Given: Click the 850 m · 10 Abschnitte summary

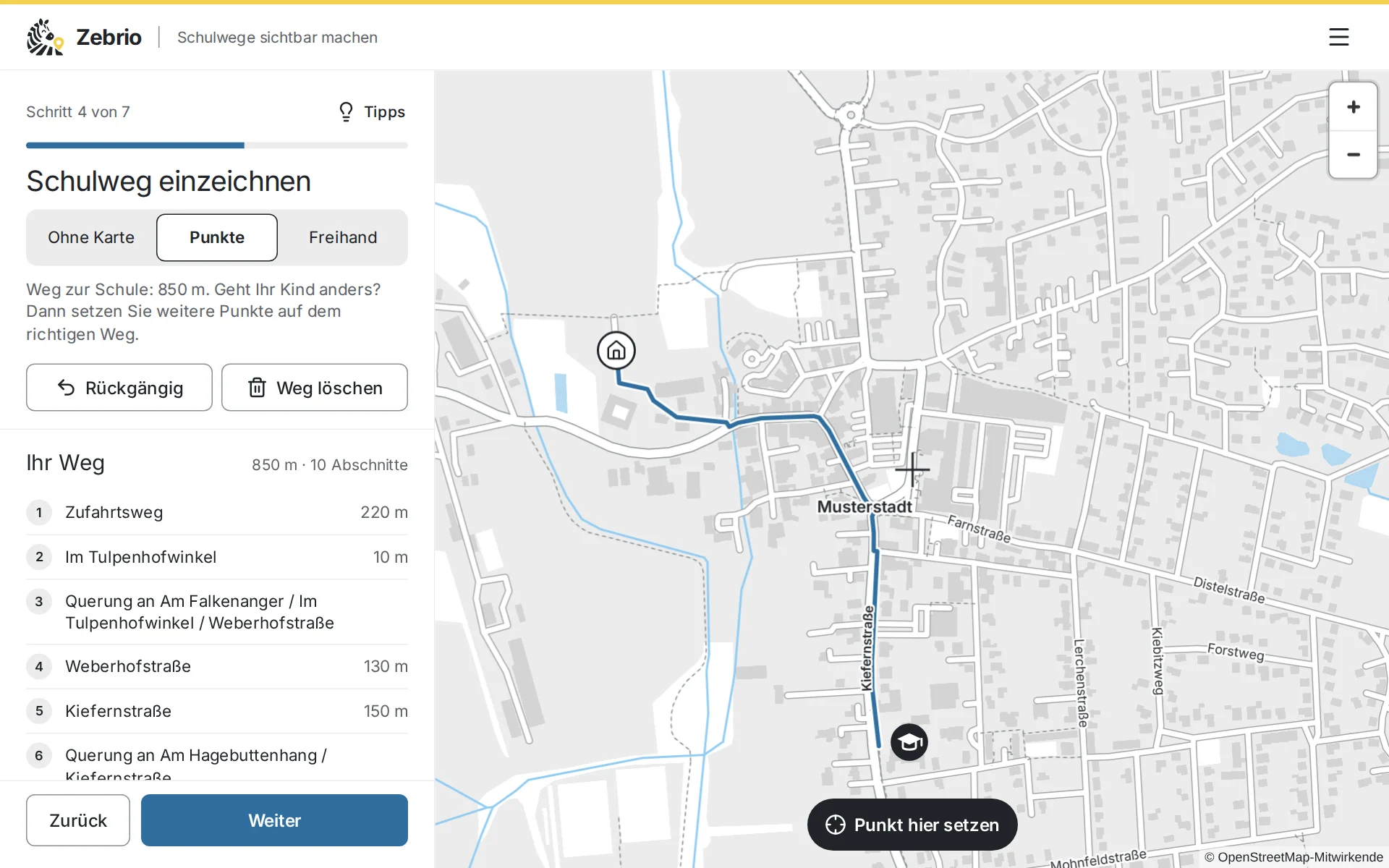Looking at the screenshot, I should [x=330, y=464].
